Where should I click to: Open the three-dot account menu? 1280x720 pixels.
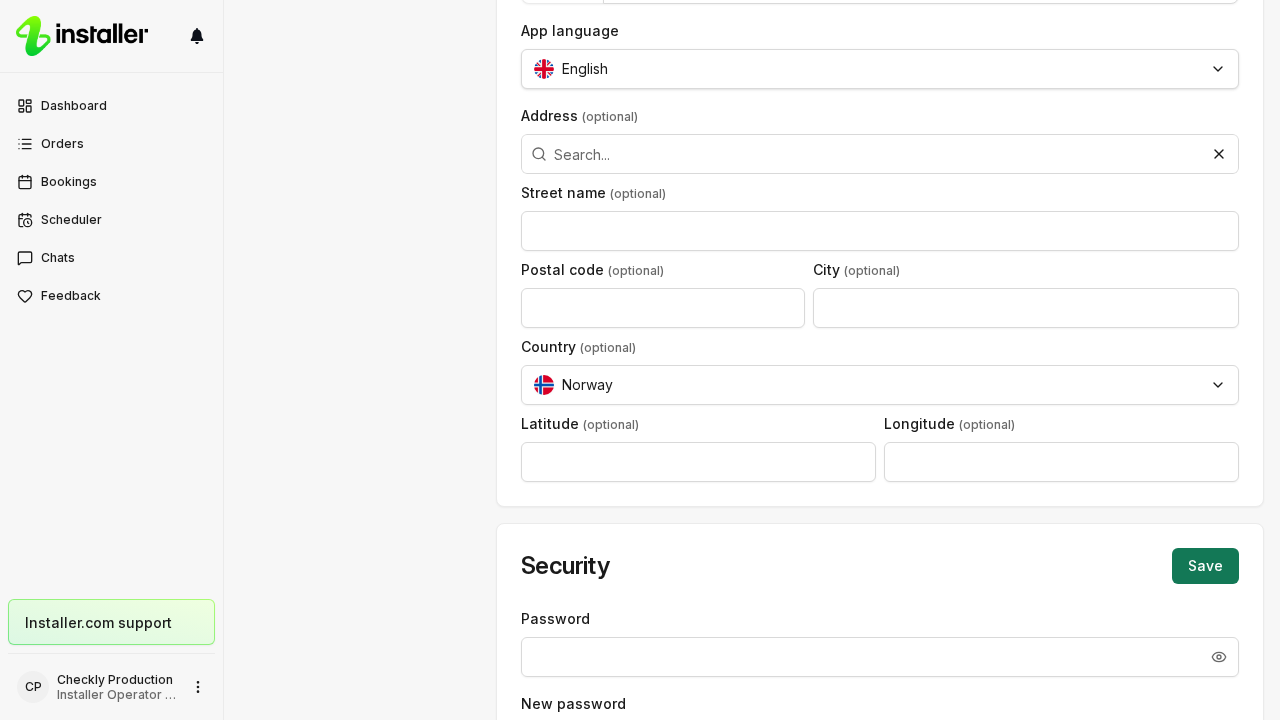coord(198,687)
